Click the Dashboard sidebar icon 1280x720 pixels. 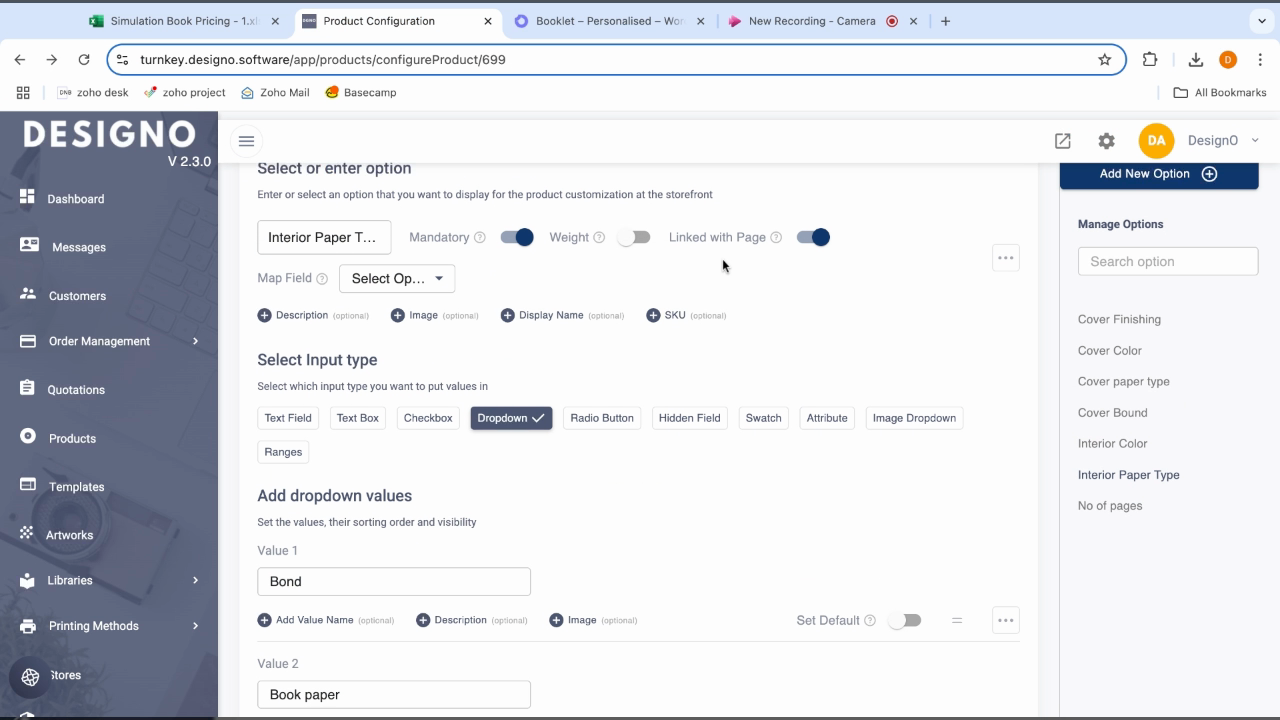click(x=27, y=198)
